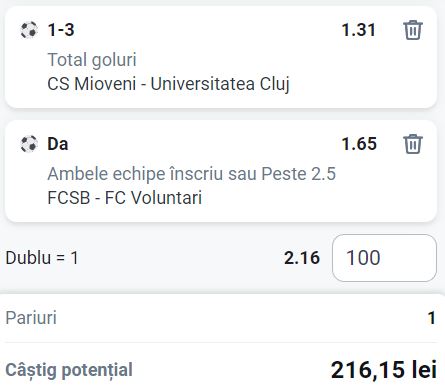
Task: Select the 1-3 outcome label
Action: tap(61, 30)
